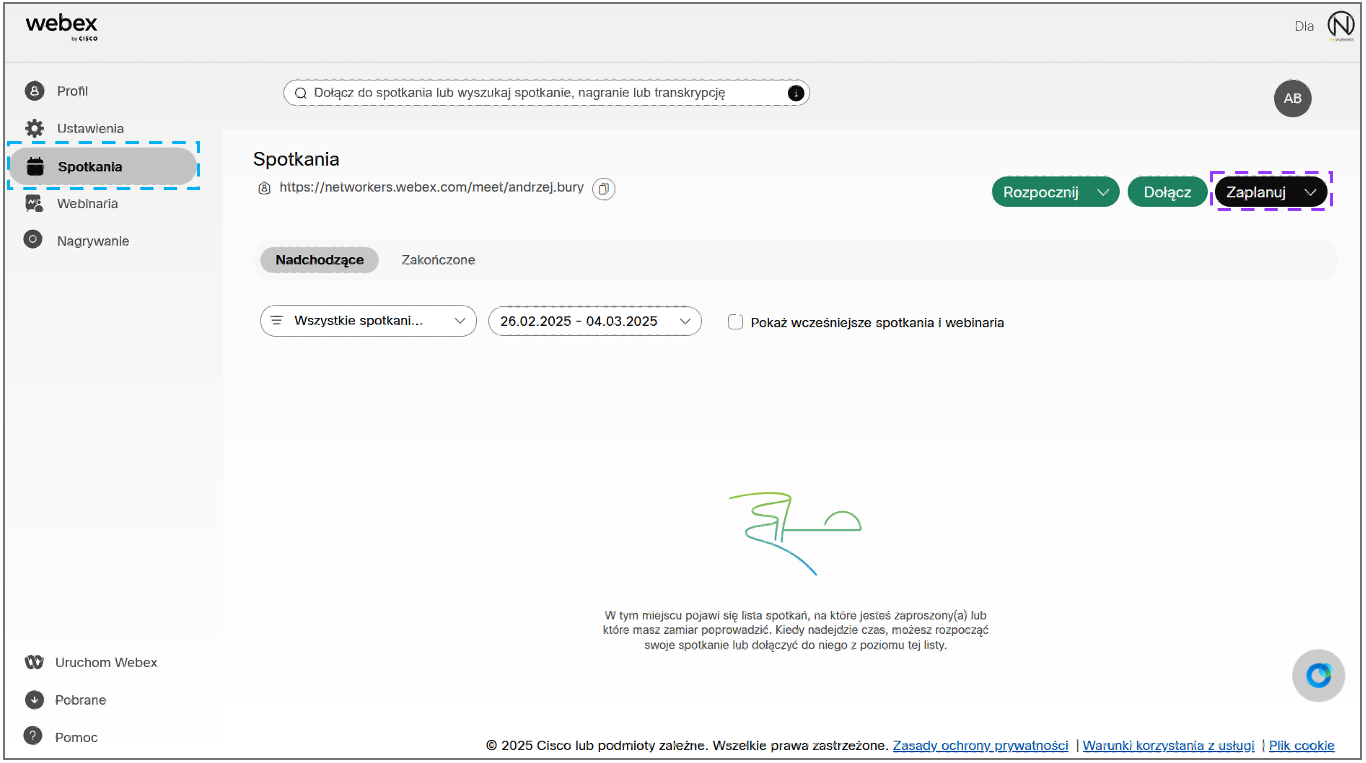Click the room icon before the URL

(x=264, y=188)
